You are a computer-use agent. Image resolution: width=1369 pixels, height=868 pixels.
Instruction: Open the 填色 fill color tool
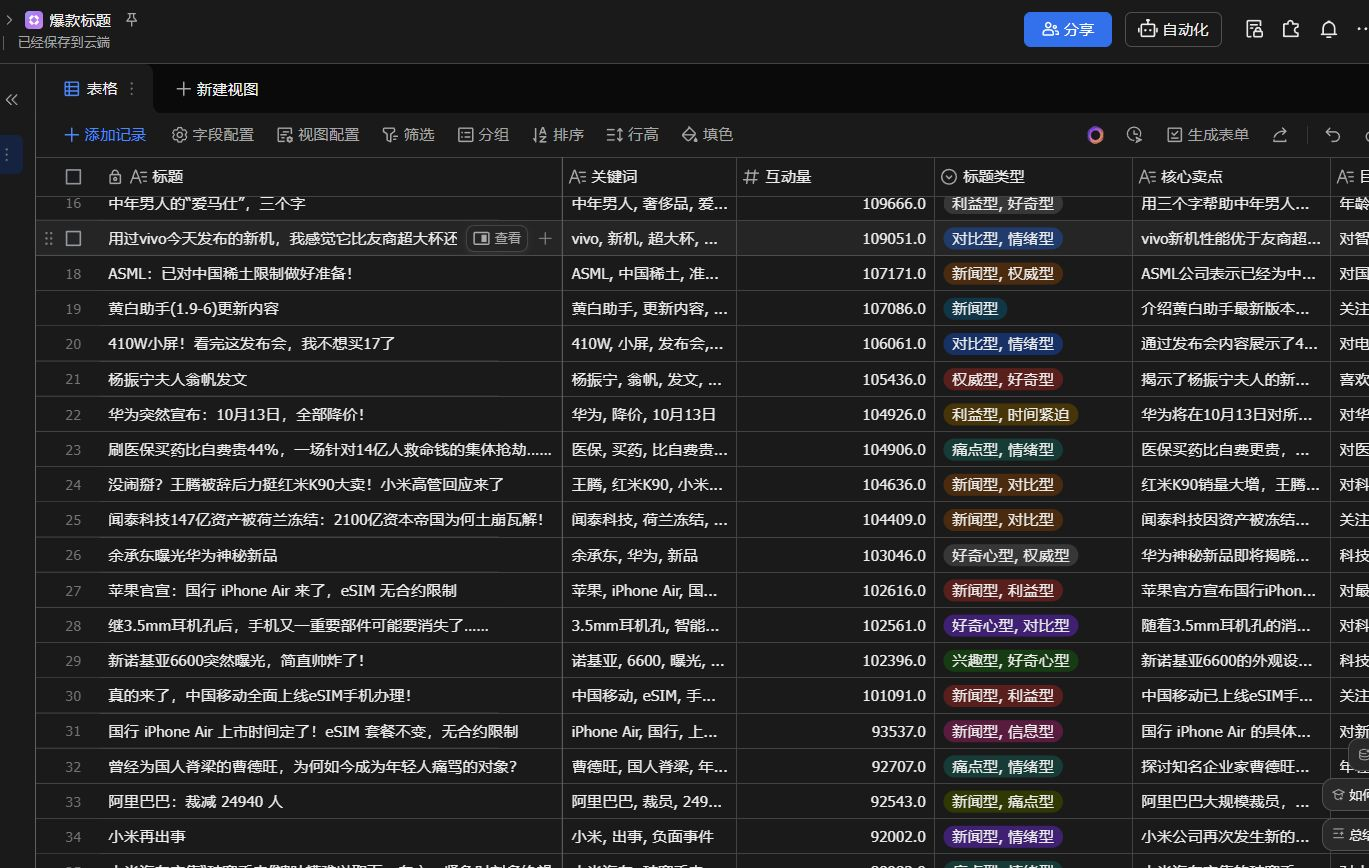coord(707,134)
